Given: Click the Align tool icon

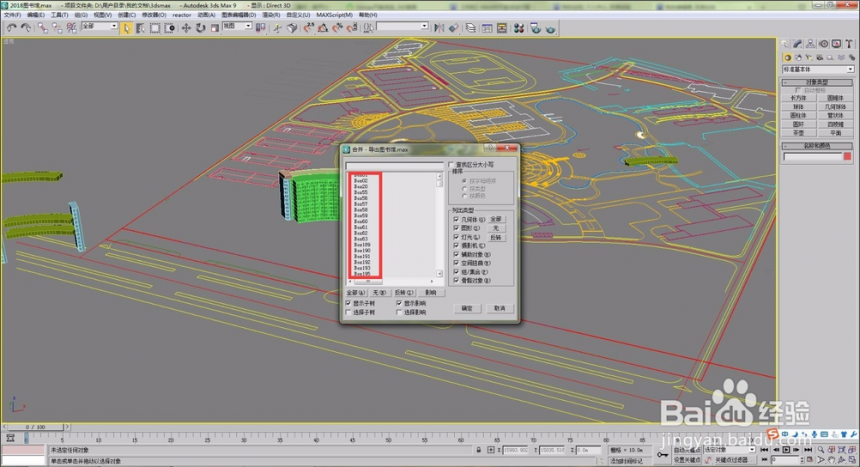Looking at the screenshot, I should 454,28.
